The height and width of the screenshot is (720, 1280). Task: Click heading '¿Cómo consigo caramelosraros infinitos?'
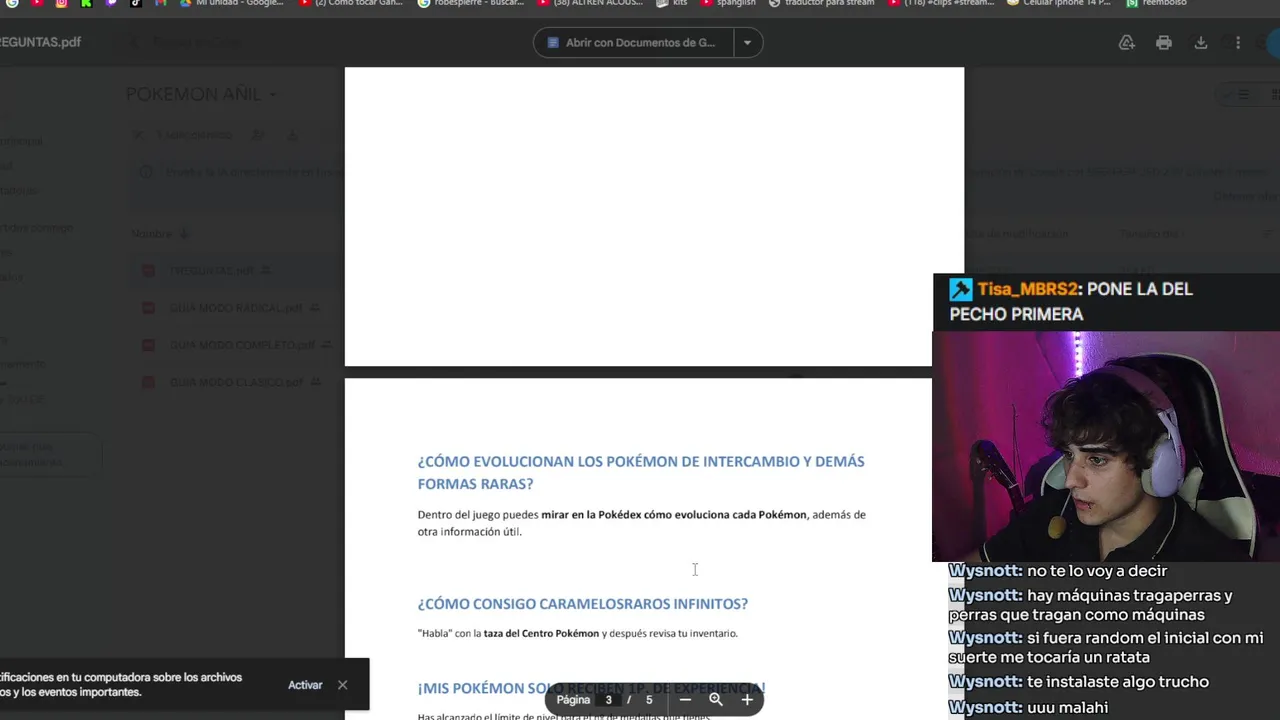[583, 604]
